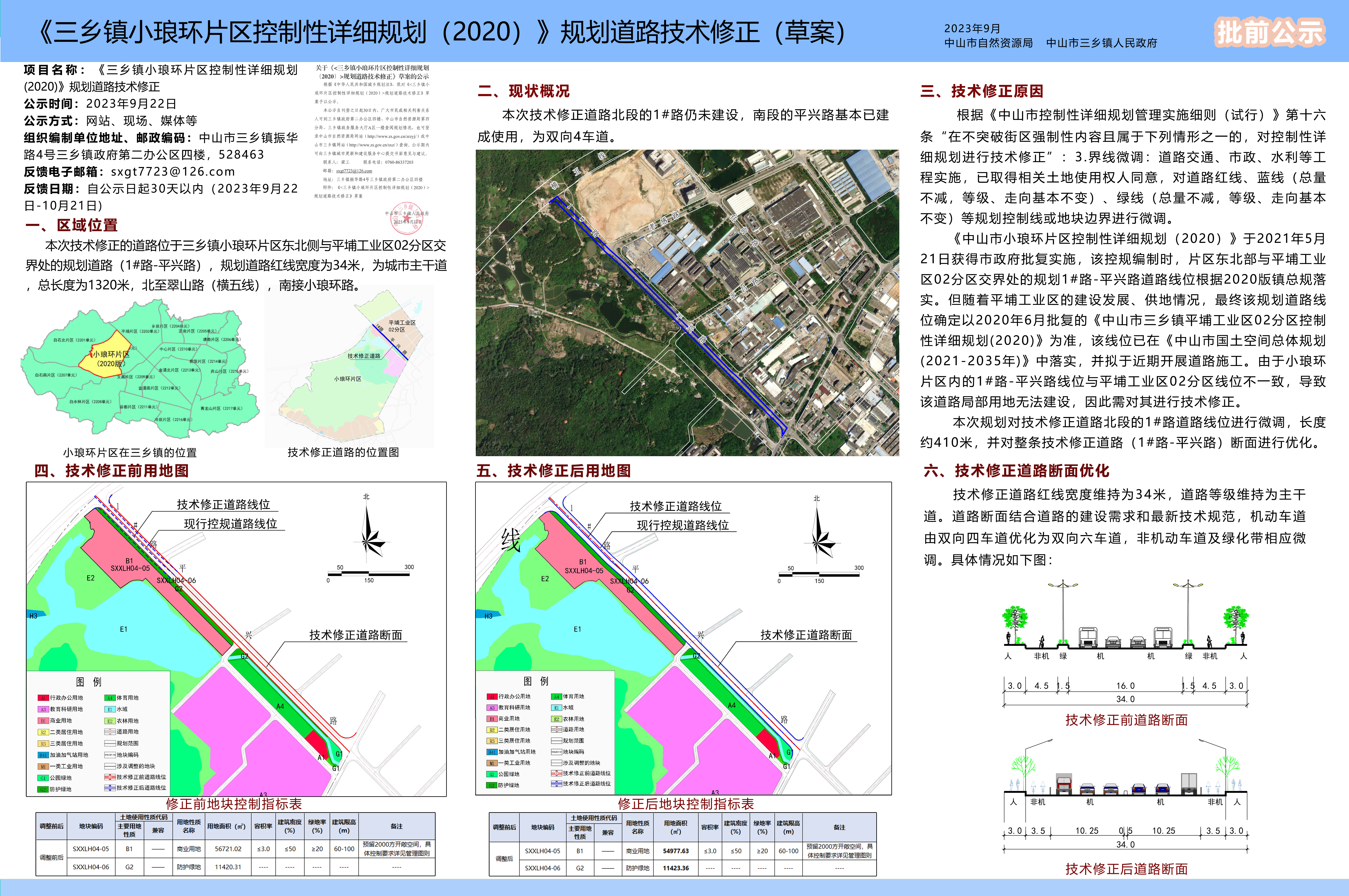Click the cell 11420.31 in the before-amendment table

point(228,867)
